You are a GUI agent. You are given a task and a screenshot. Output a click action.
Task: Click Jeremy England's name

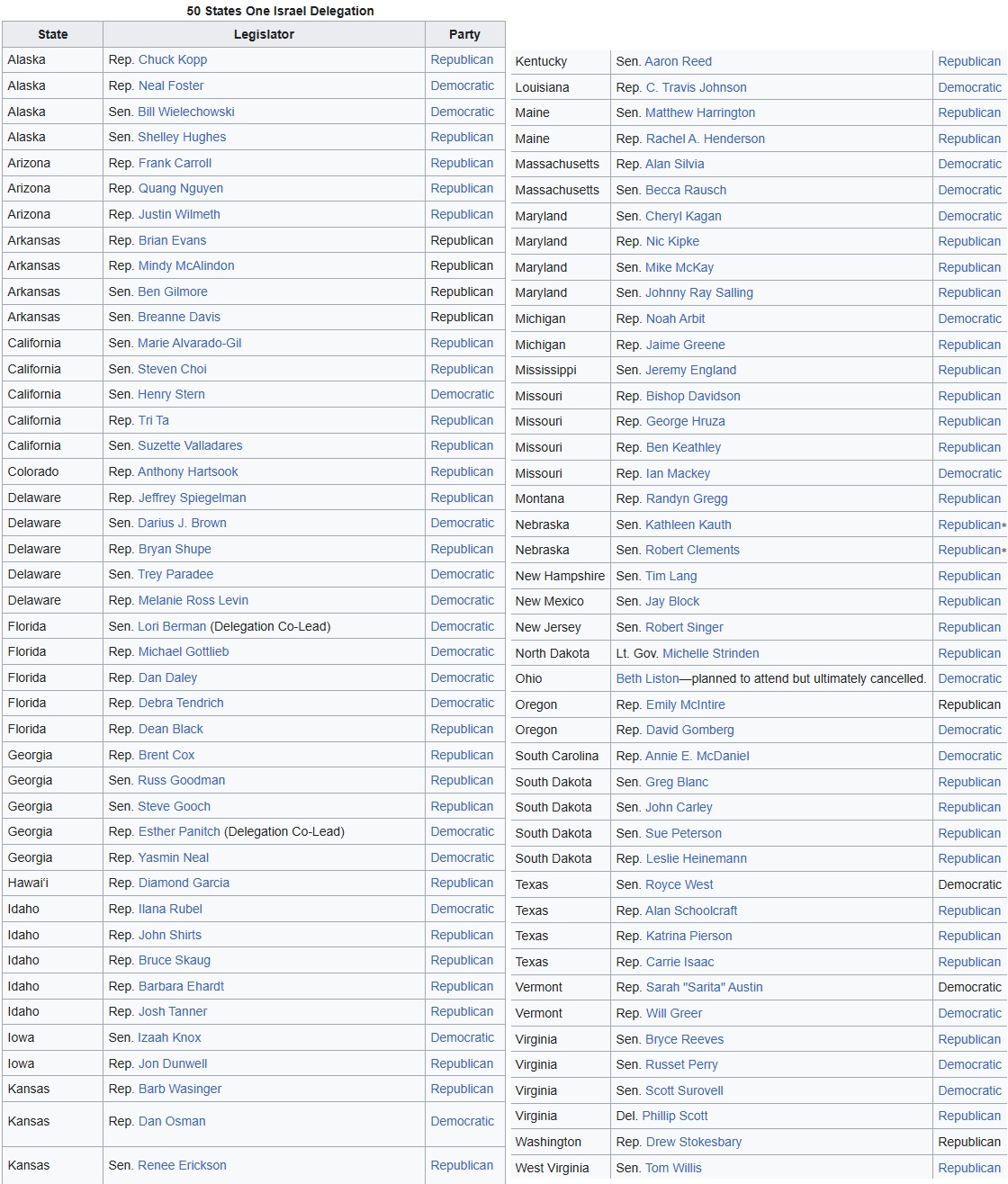pyautogui.click(x=690, y=370)
